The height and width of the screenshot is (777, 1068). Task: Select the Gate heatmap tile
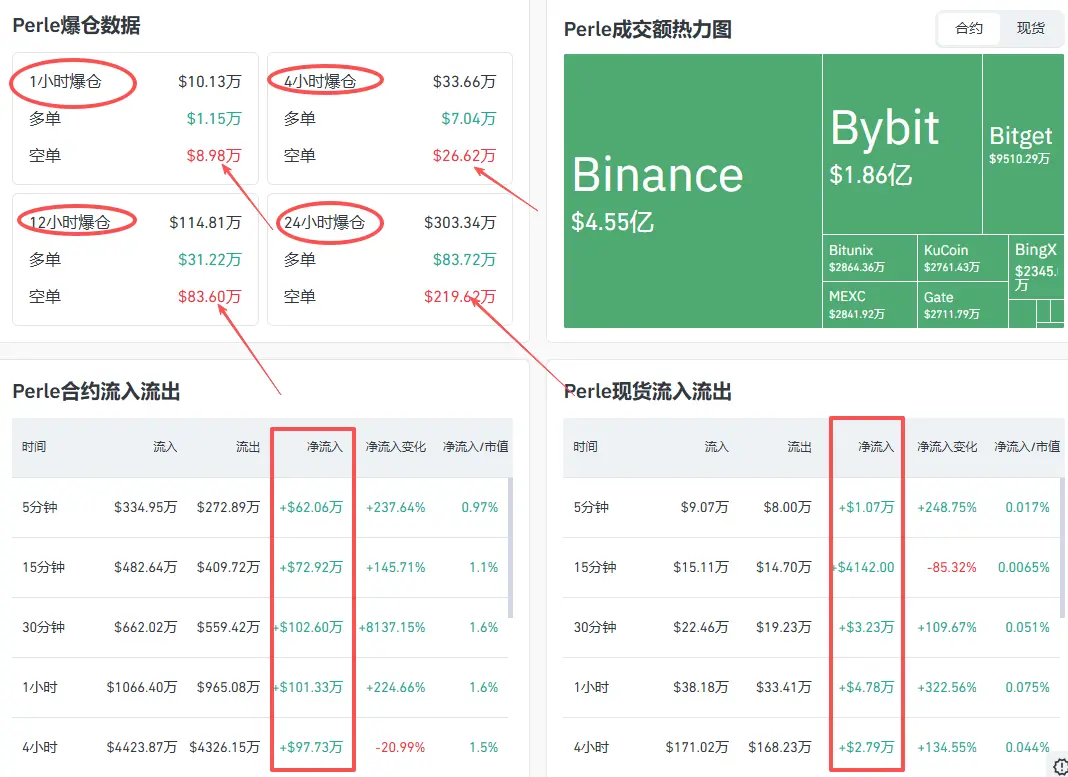coord(962,305)
